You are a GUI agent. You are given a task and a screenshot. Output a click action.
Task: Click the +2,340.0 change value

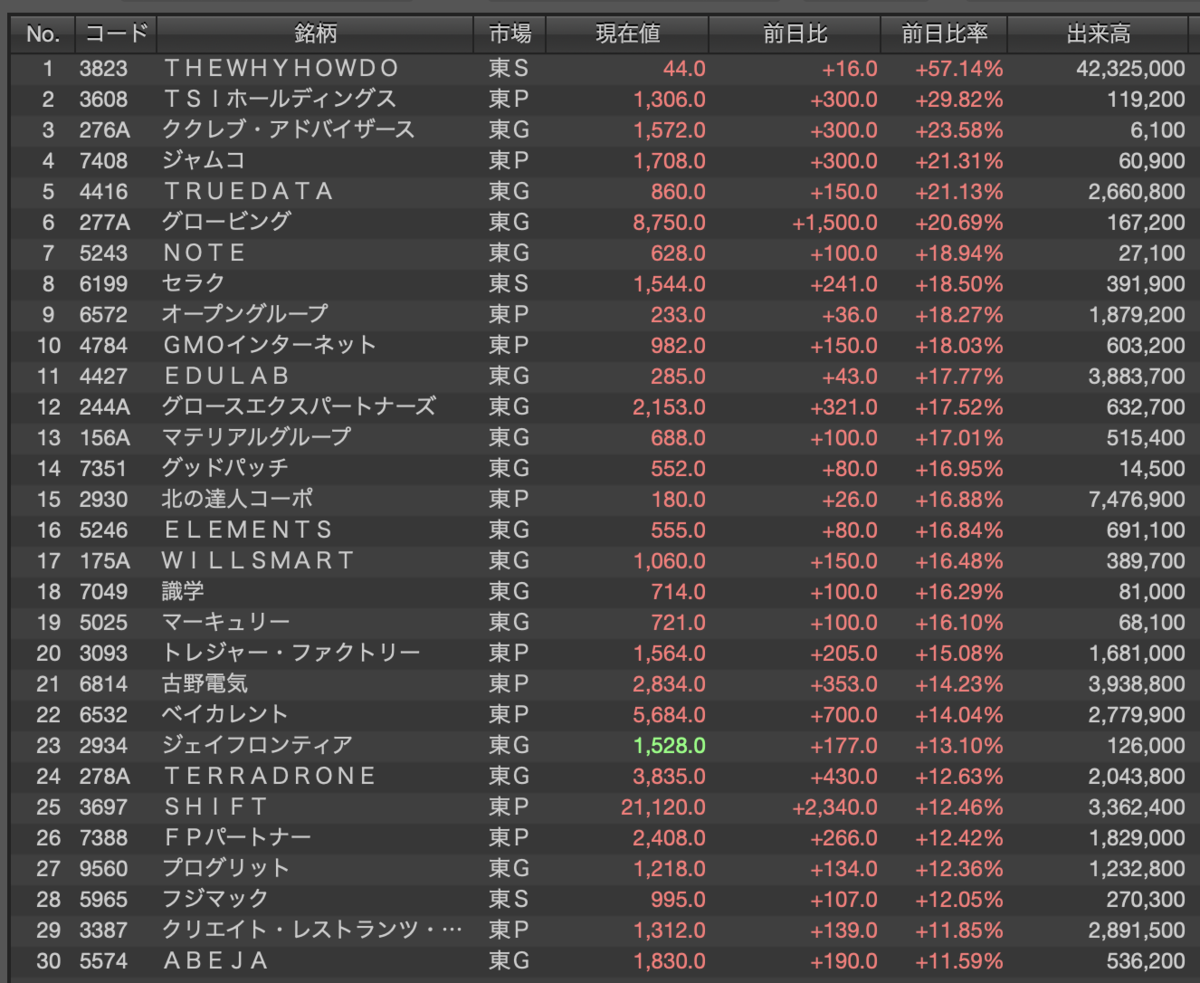click(x=835, y=807)
